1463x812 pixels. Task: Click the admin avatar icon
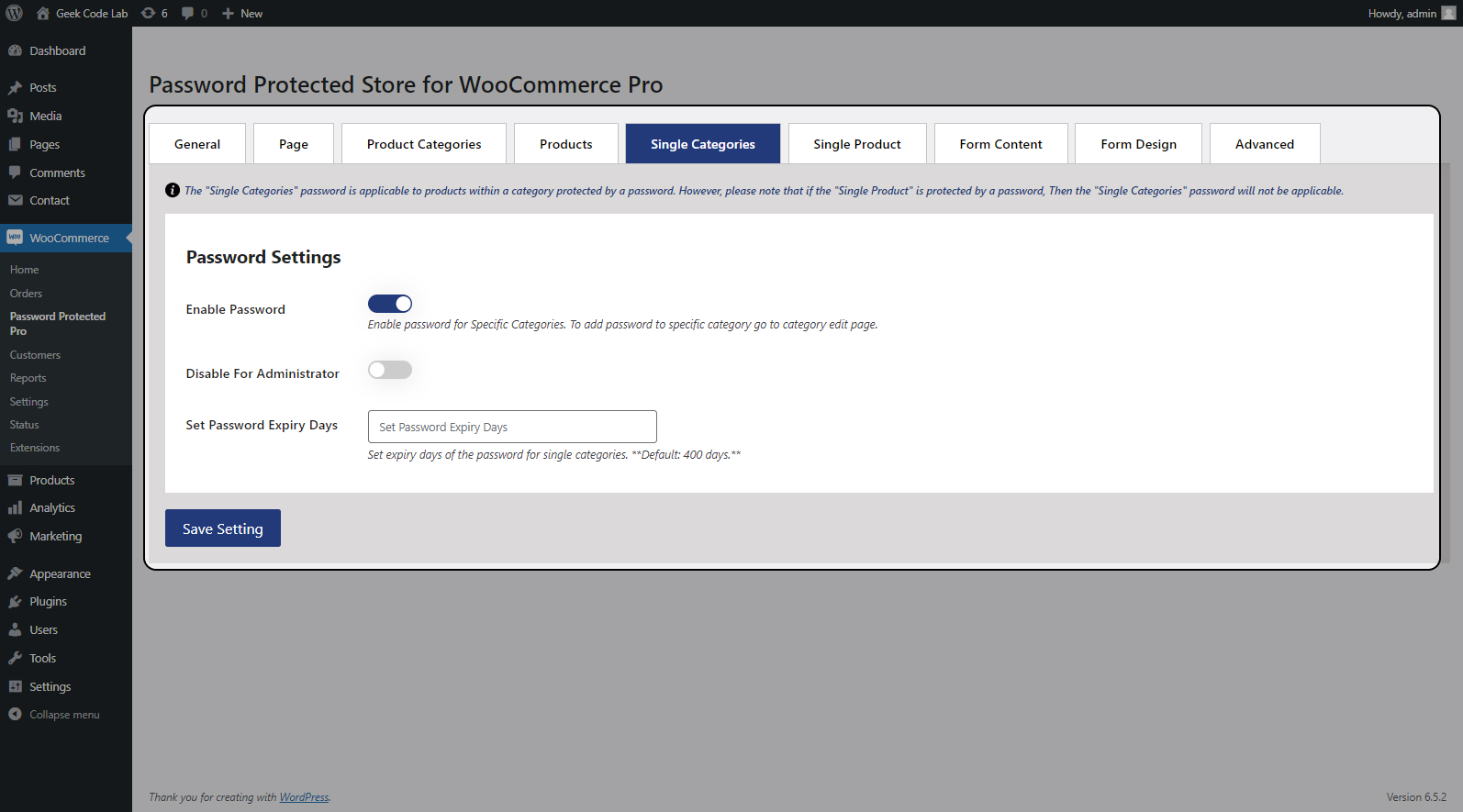(1448, 13)
